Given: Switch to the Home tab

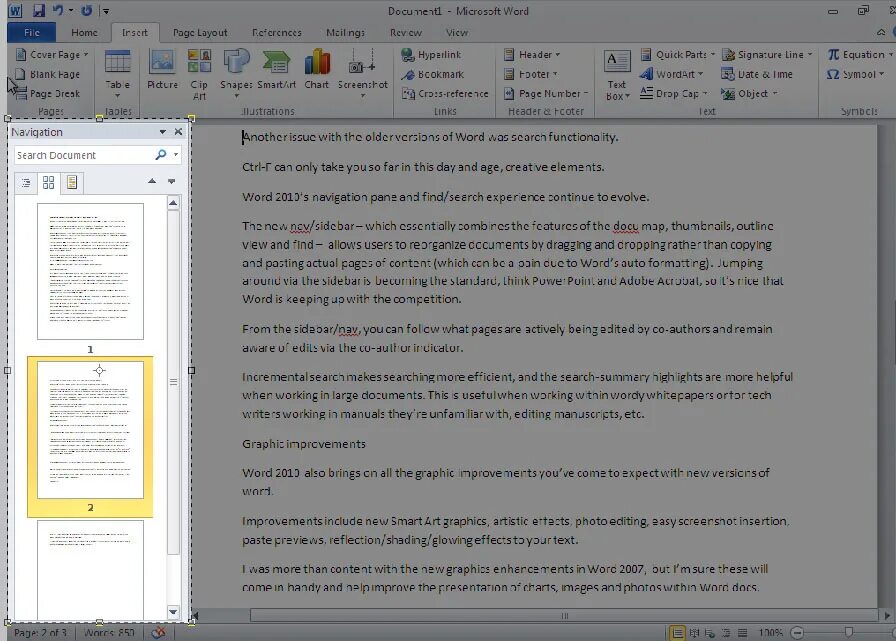Looking at the screenshot, I should click(84, 33).
